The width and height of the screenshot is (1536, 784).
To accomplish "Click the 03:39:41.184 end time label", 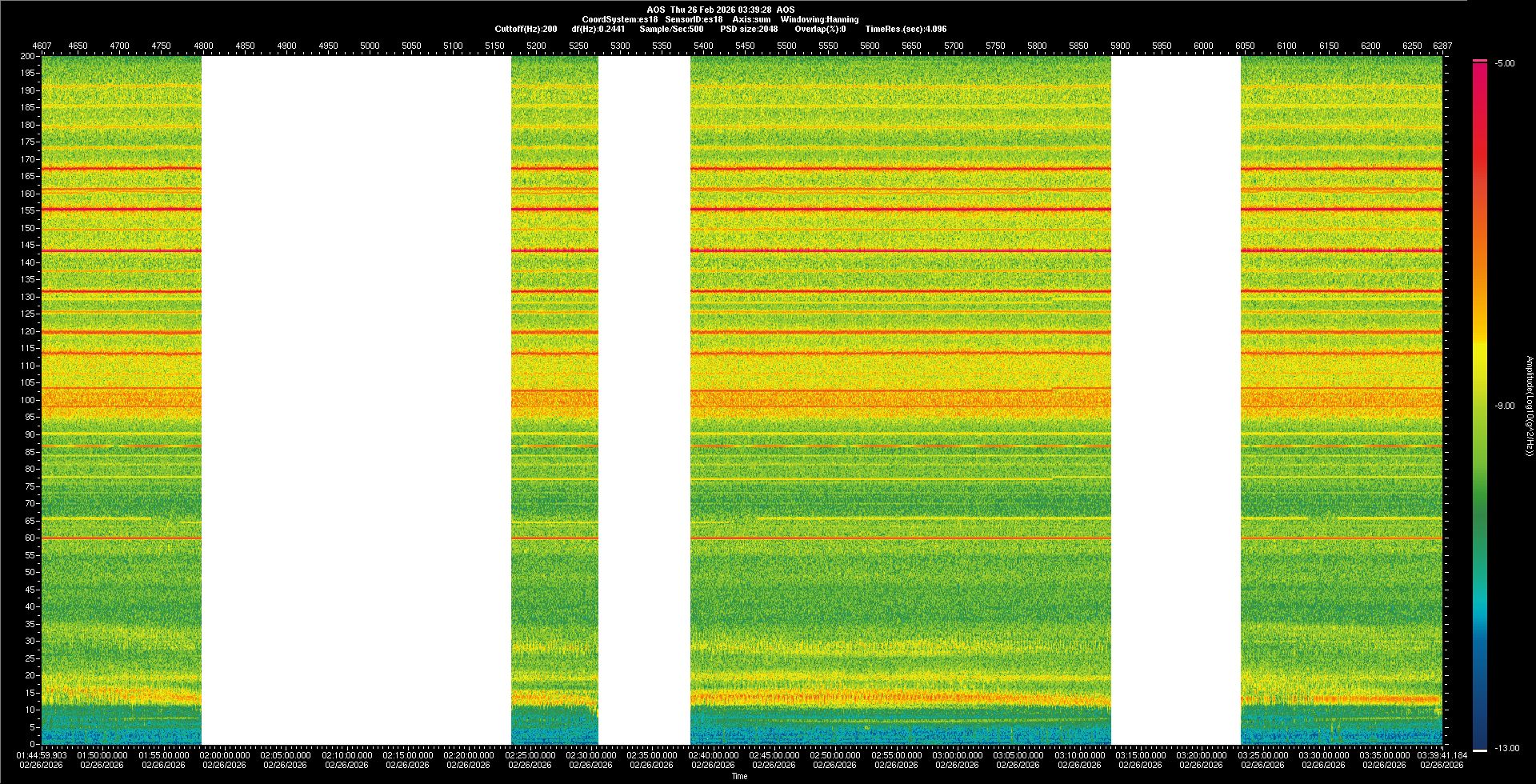I will tap(1442, 755).
